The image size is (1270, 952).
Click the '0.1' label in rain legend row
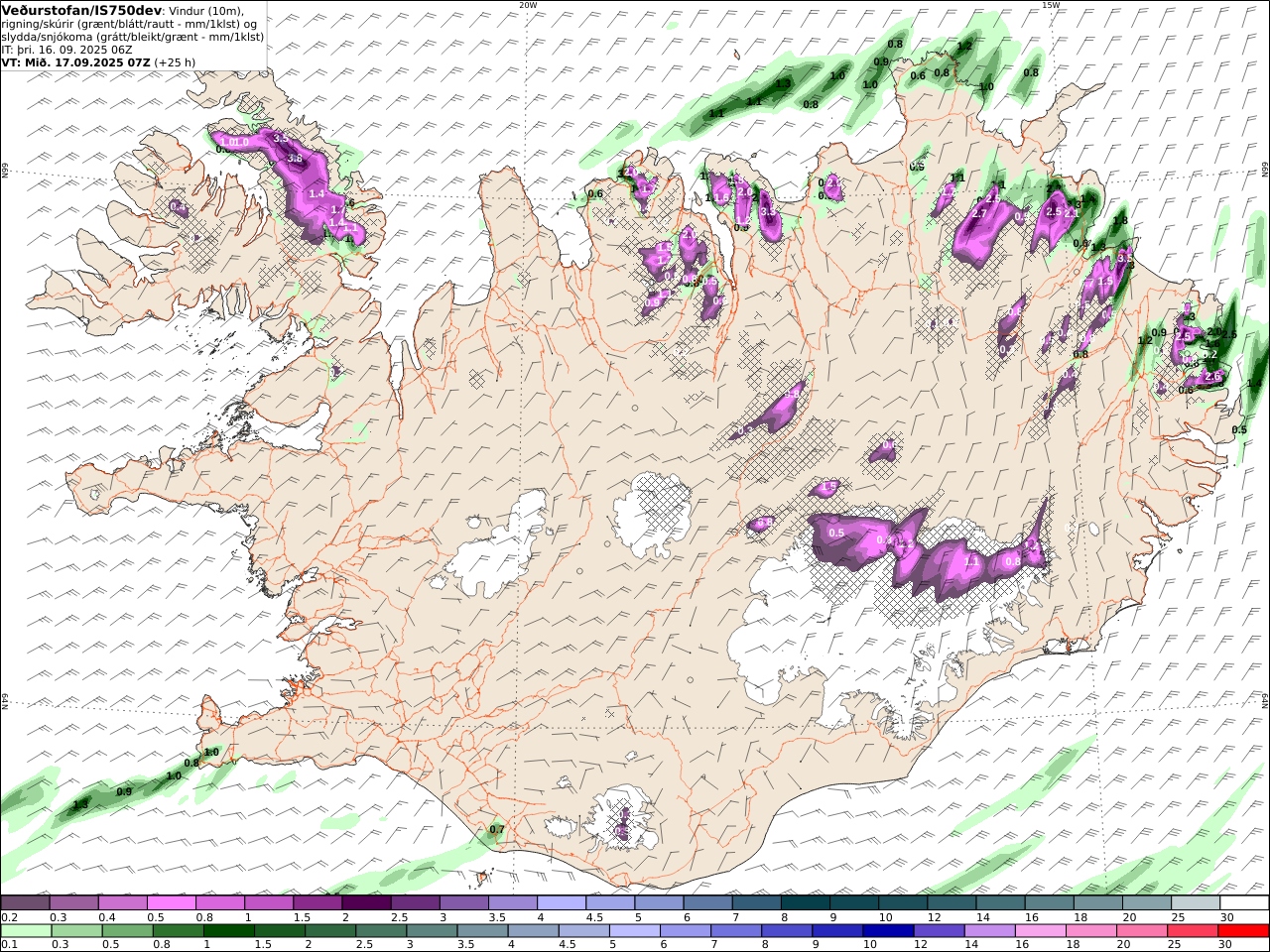(x=8, y=945)
